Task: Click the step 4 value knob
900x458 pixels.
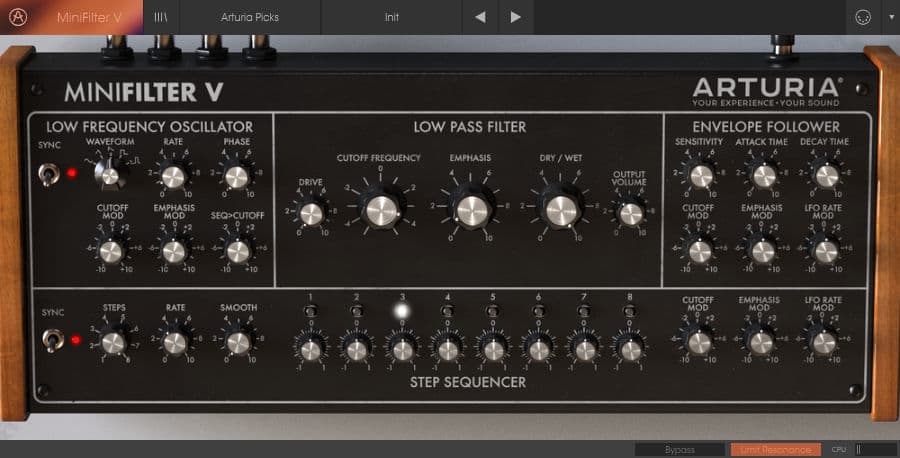Action: tap(448, 350)
